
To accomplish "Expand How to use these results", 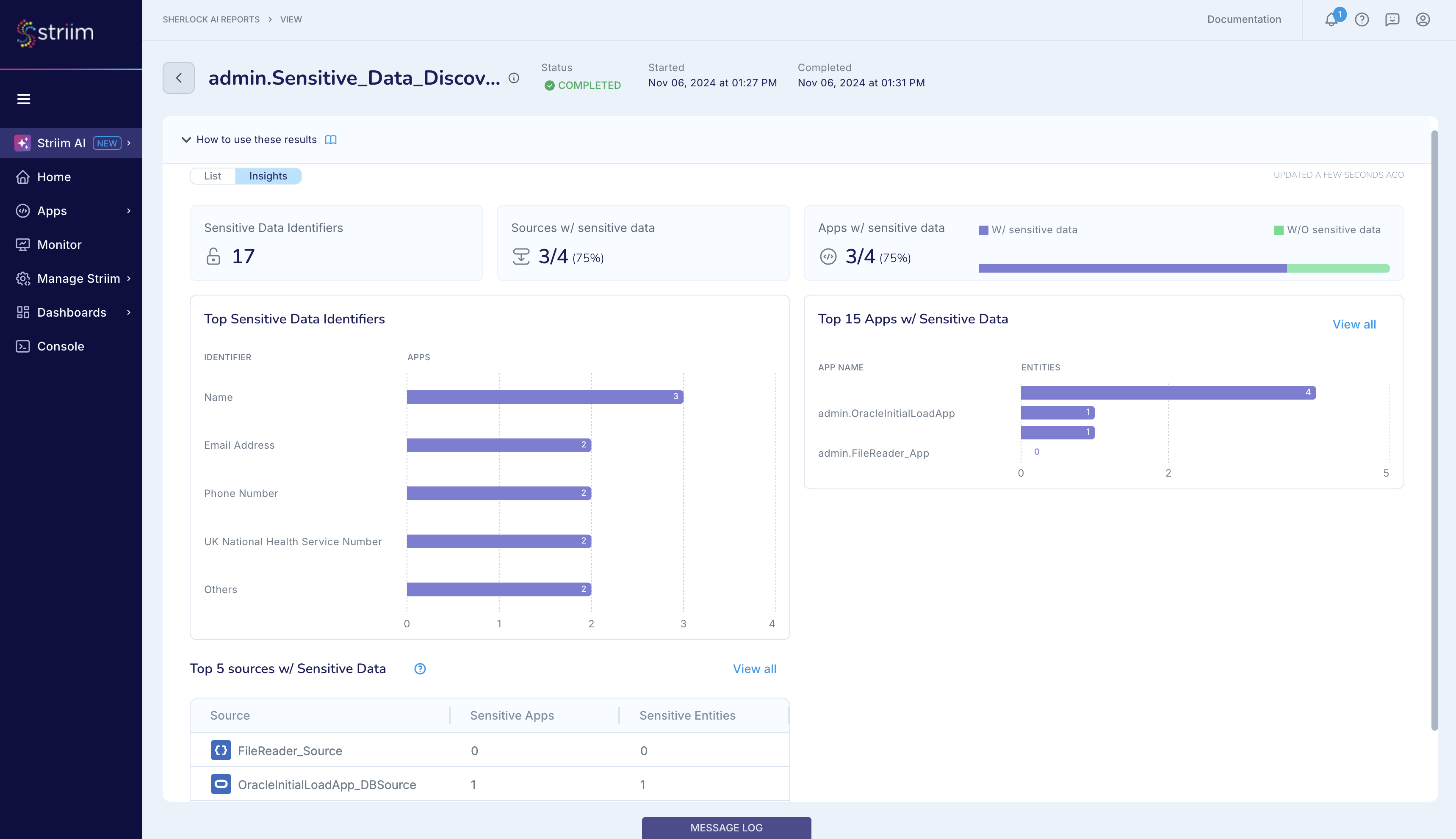I will [x=186, y=140].
